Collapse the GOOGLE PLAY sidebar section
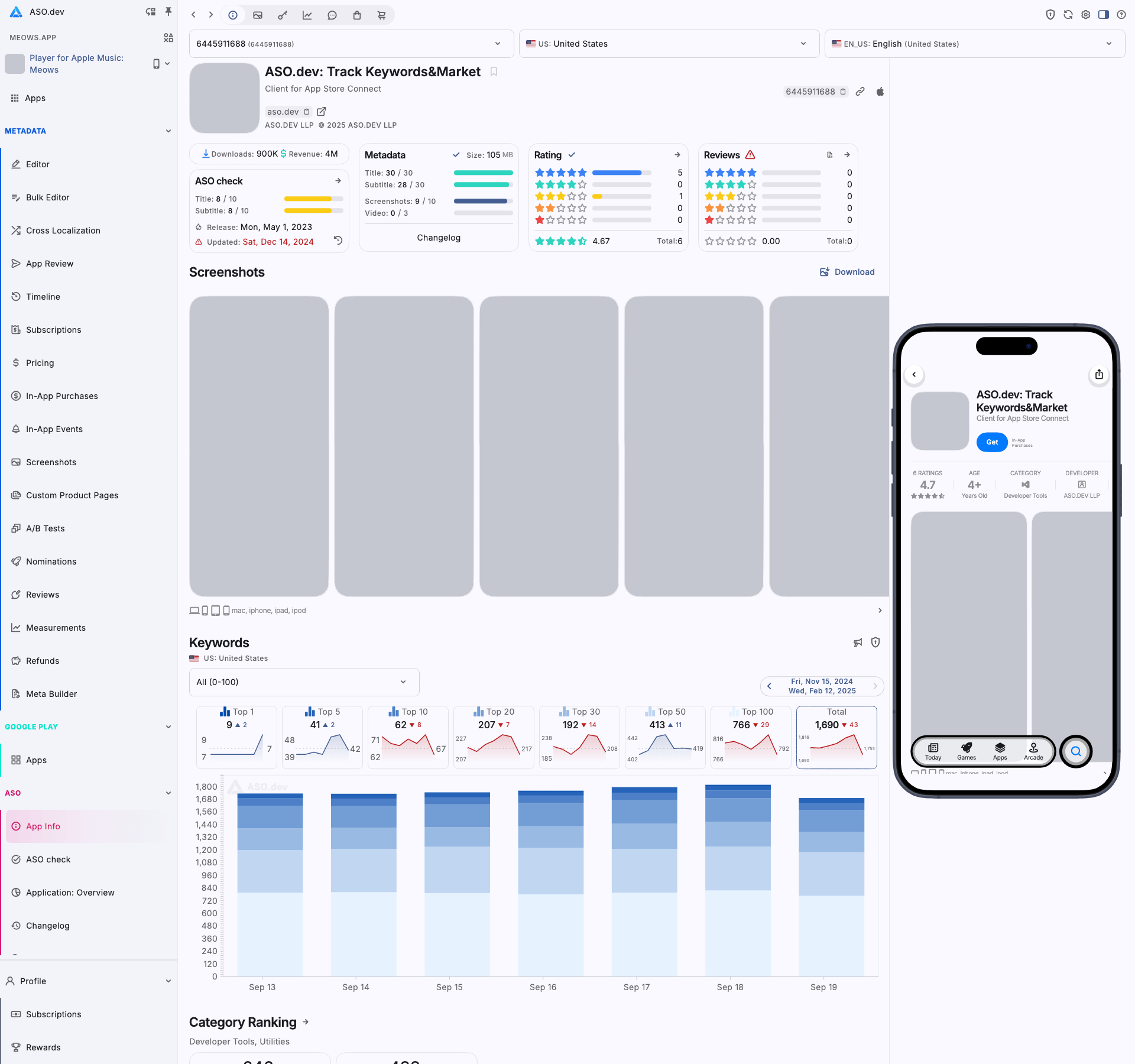The image size is (1135, 1064). [x=168, y=727]
